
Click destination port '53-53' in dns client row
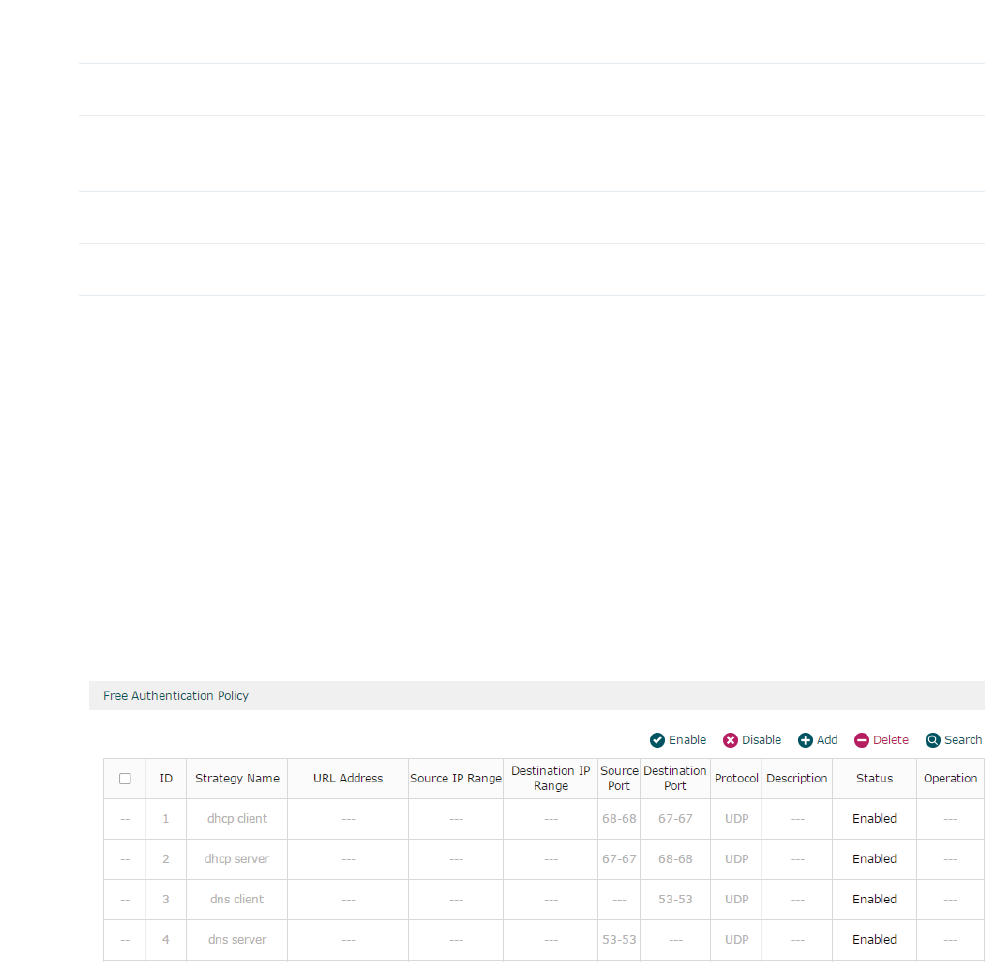(675, 899)
